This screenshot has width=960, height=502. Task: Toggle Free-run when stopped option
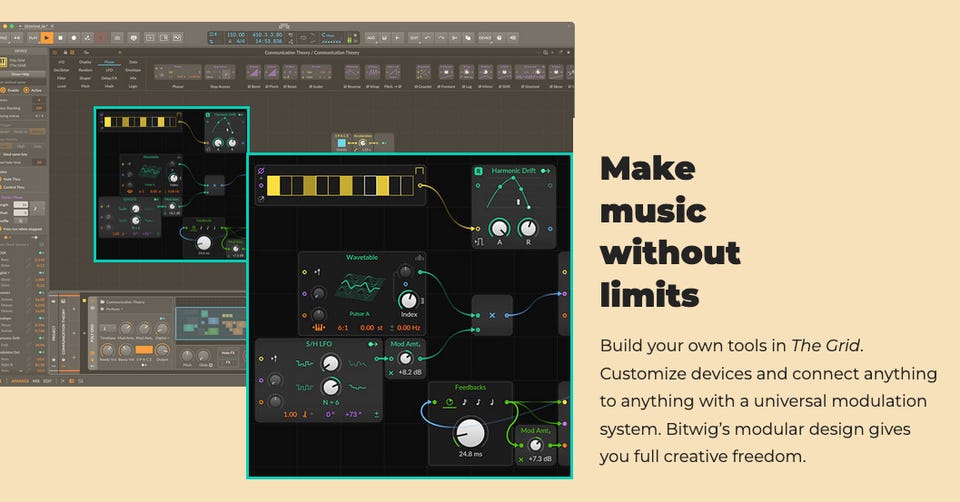(x=21, y=229)
